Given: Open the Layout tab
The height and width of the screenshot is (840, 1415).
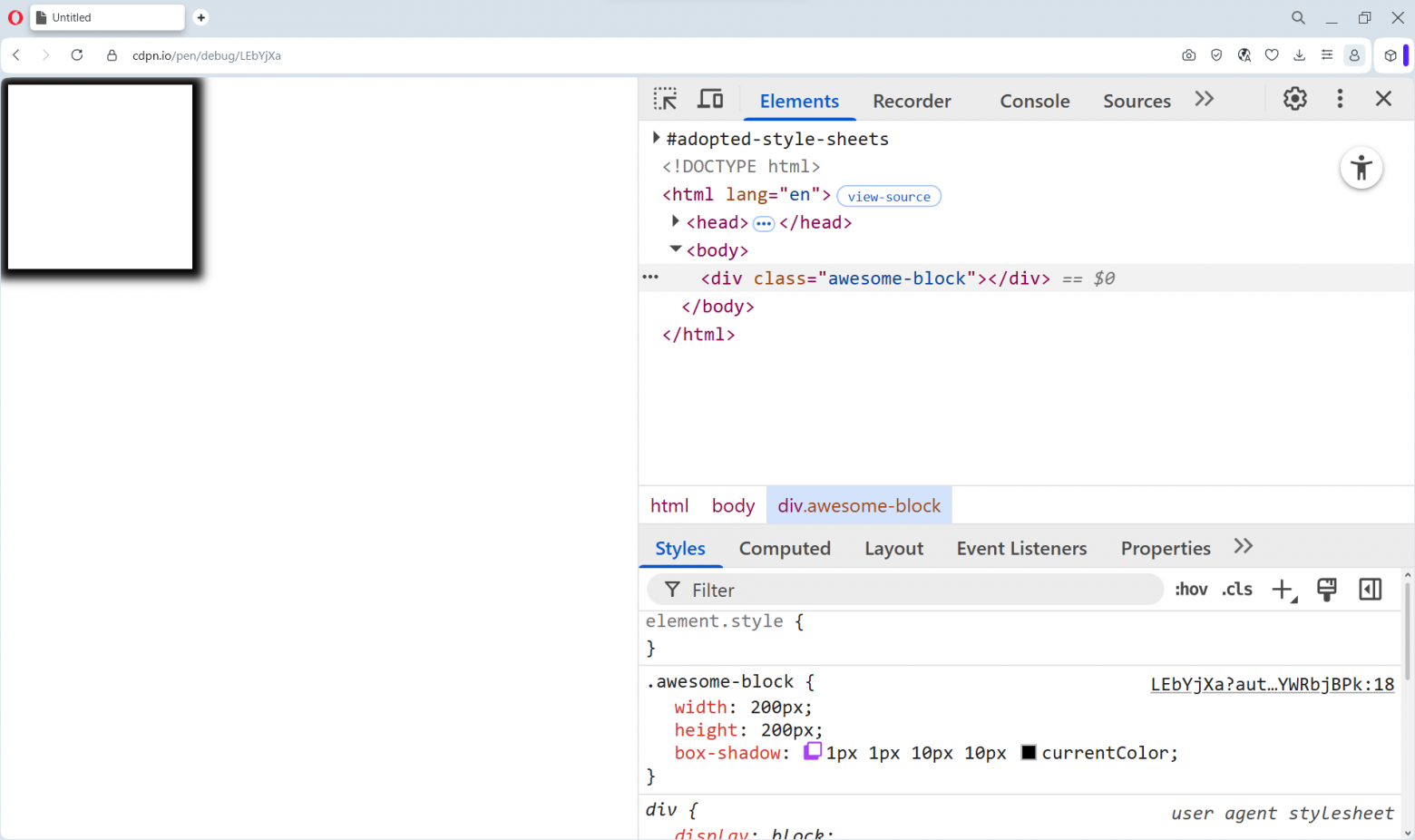Looking at the screenshot, I should 893,548.
